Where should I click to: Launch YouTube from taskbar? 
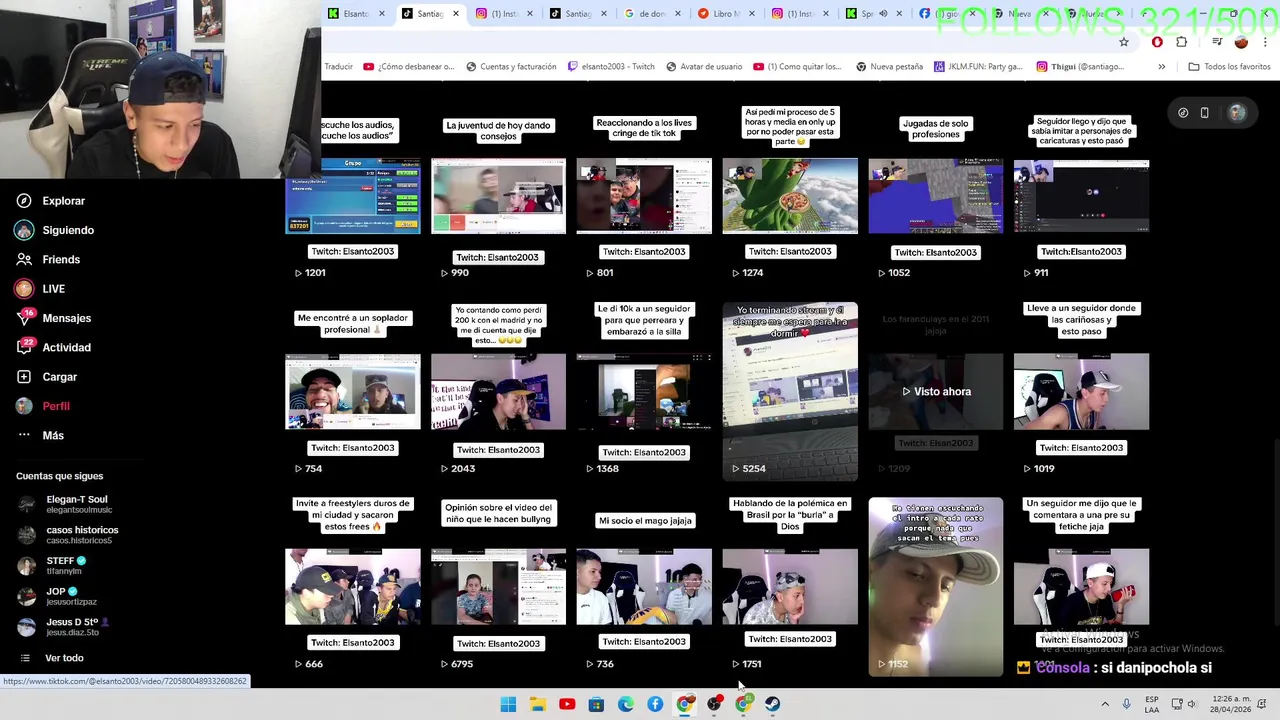pyautogui.click(x=567, y=704)
